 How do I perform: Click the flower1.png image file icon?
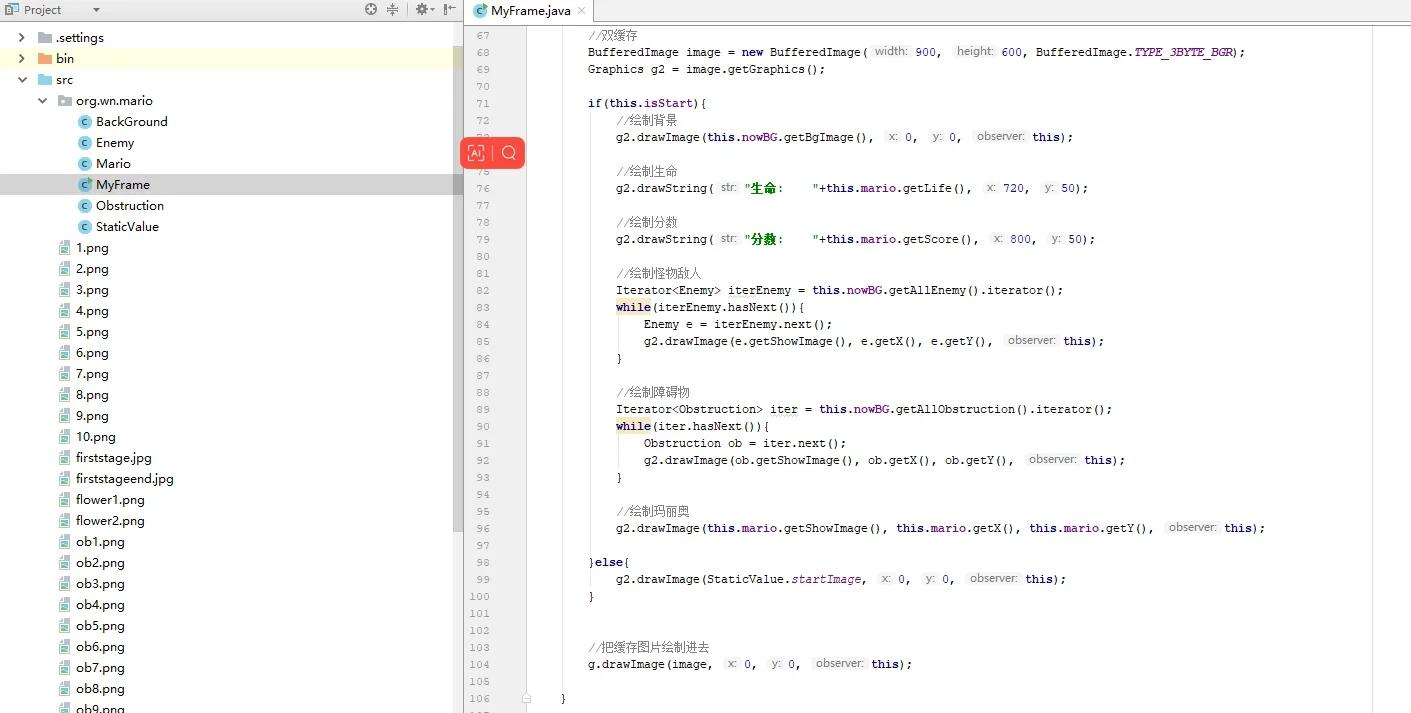tap(65, 500)
